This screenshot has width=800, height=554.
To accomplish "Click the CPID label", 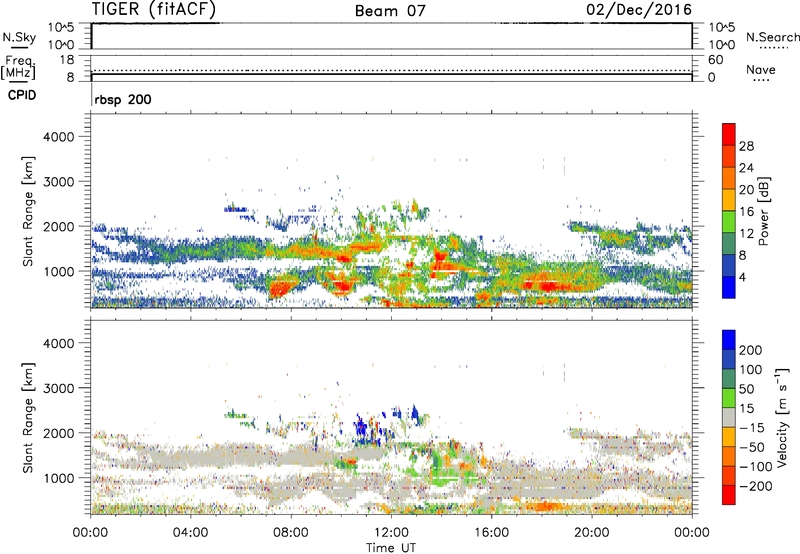I will pos(22,95).
